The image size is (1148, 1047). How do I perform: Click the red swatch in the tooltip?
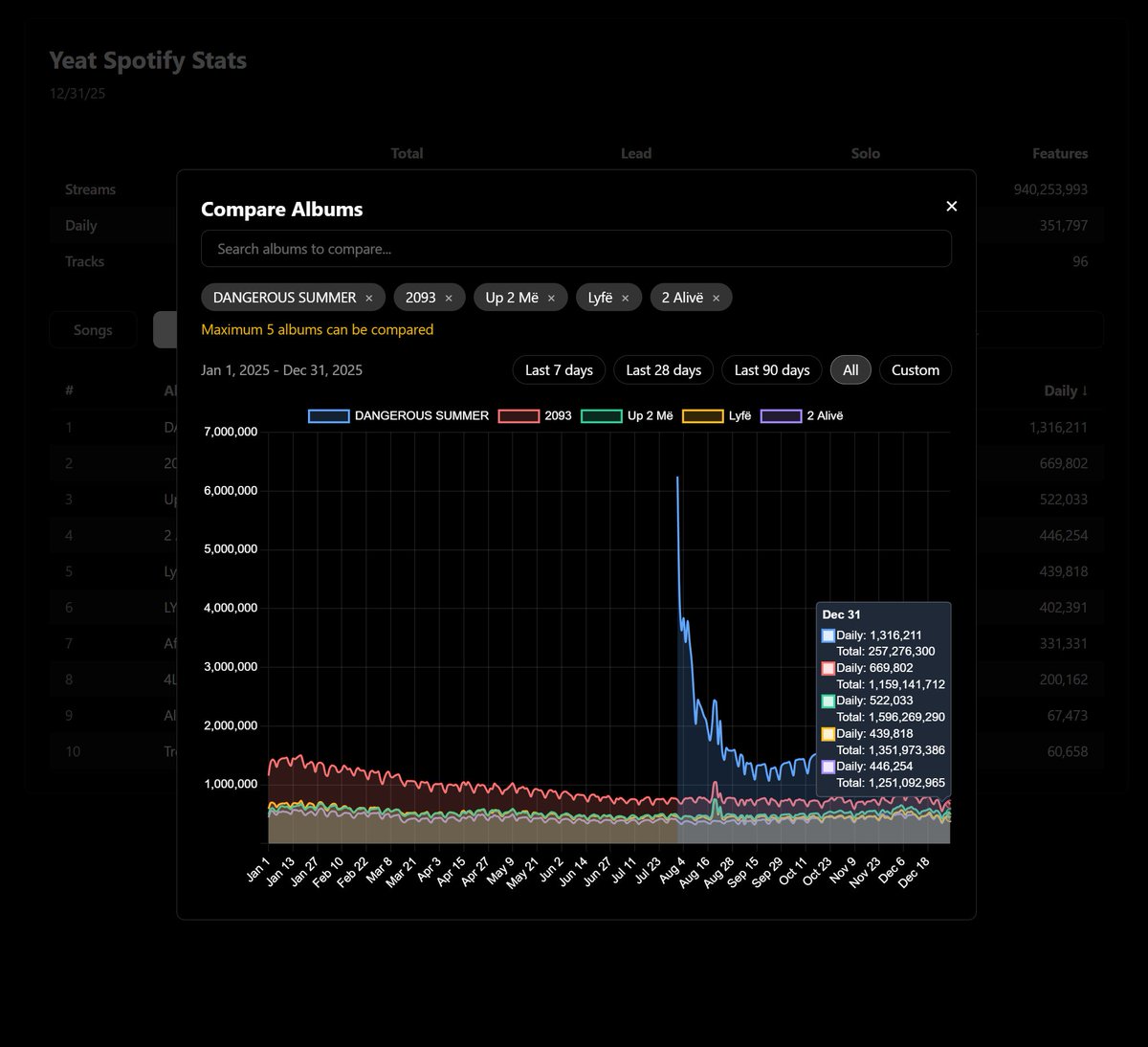point(828,668)
